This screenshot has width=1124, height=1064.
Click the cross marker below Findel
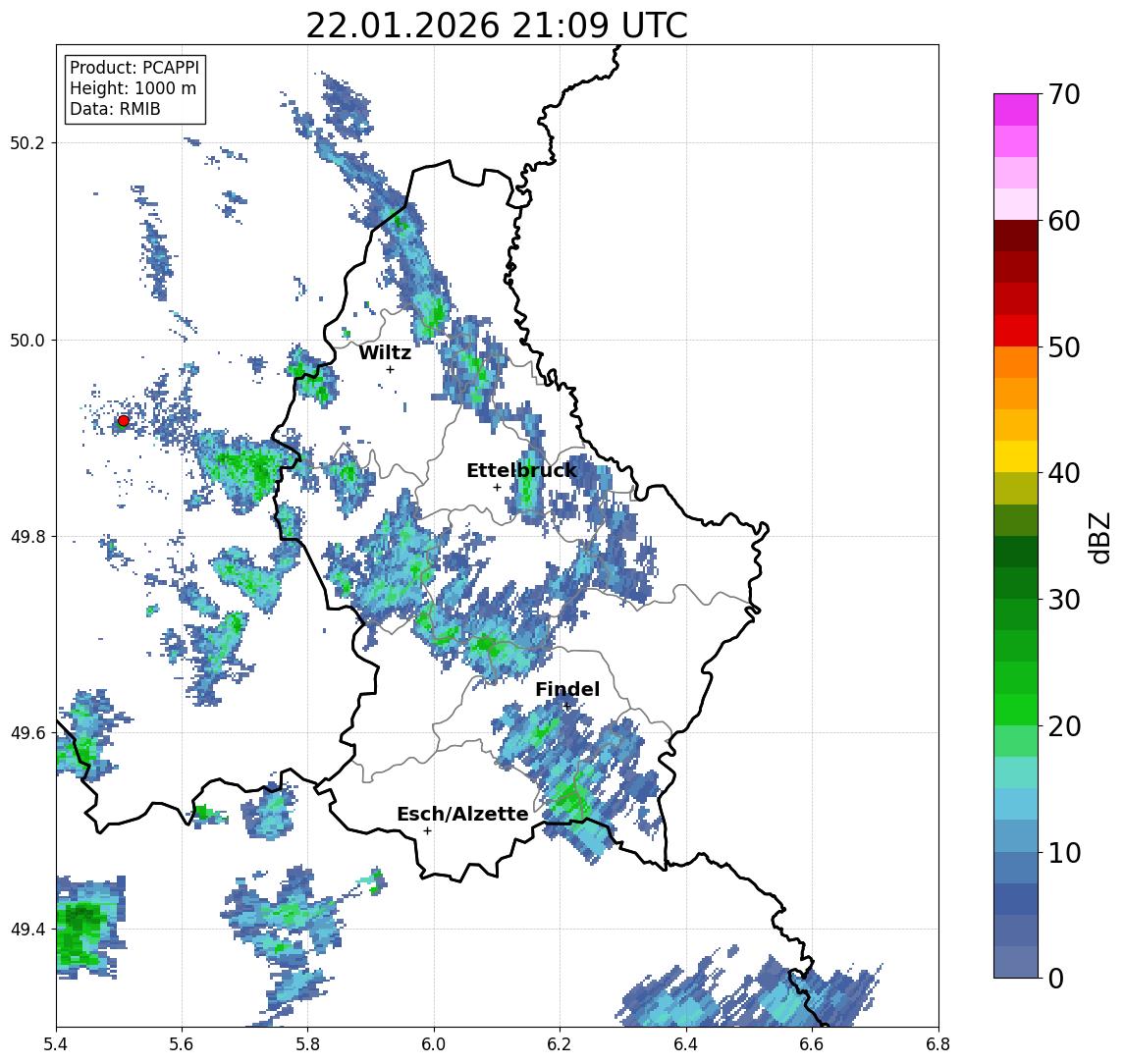566,707
